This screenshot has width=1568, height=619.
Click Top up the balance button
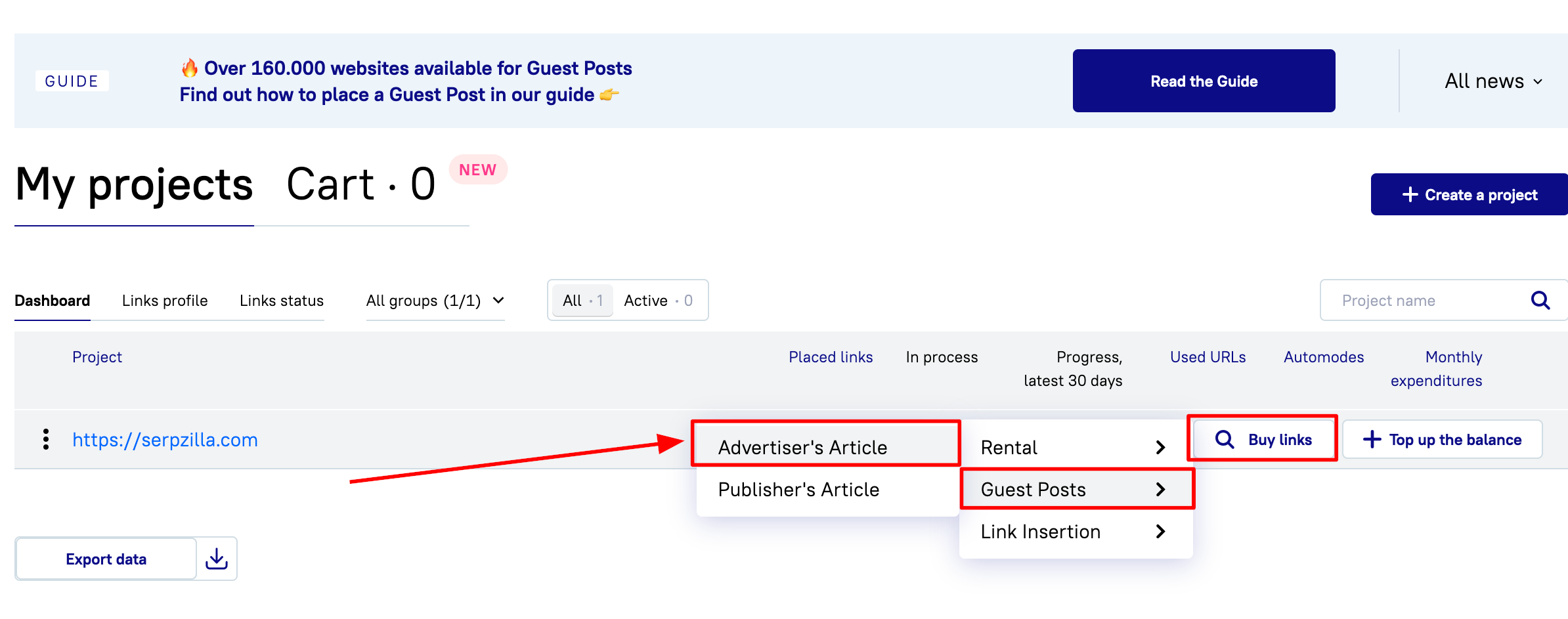[x=1443, y=439]
